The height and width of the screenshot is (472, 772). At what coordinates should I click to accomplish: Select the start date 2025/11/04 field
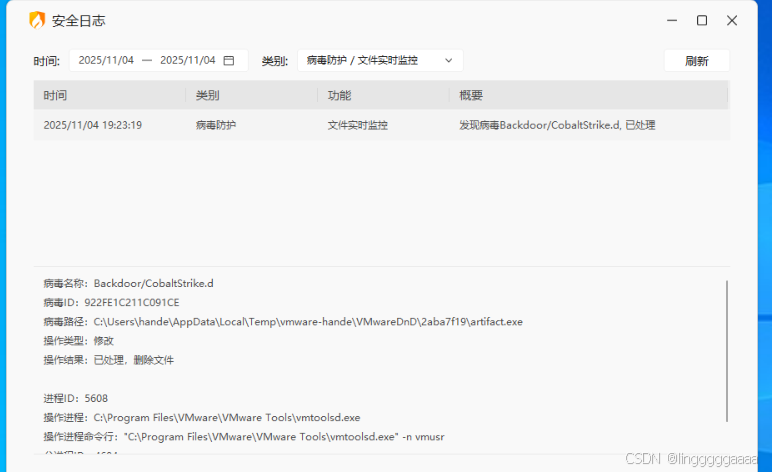click(106, 60)
